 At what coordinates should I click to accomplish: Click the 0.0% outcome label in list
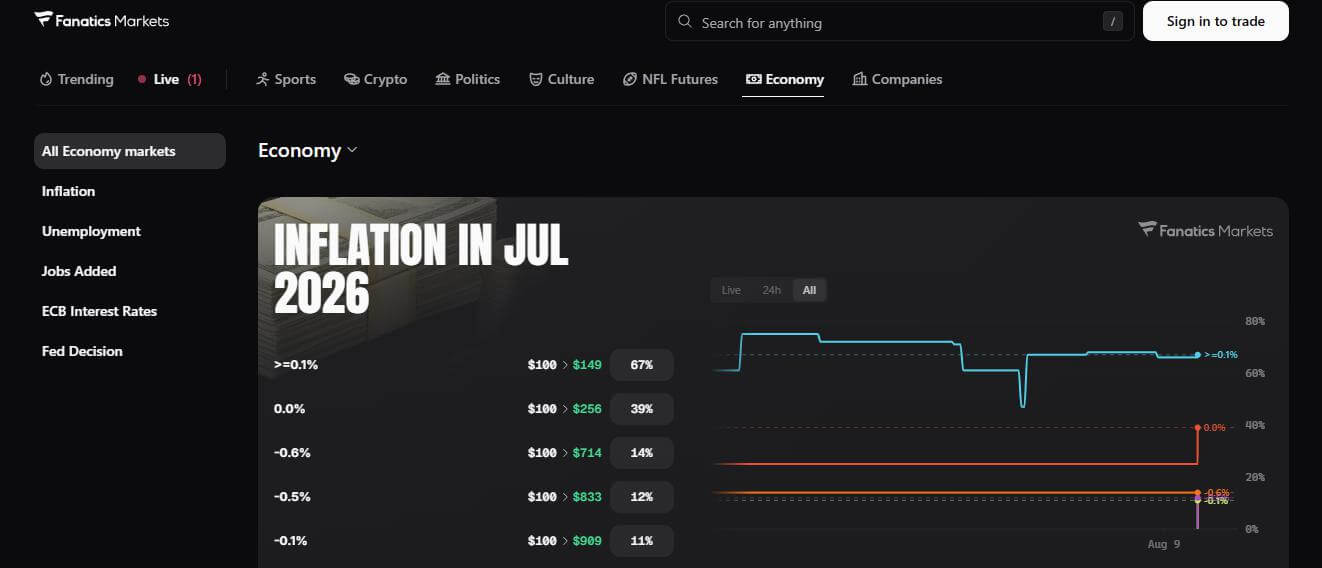289,409
